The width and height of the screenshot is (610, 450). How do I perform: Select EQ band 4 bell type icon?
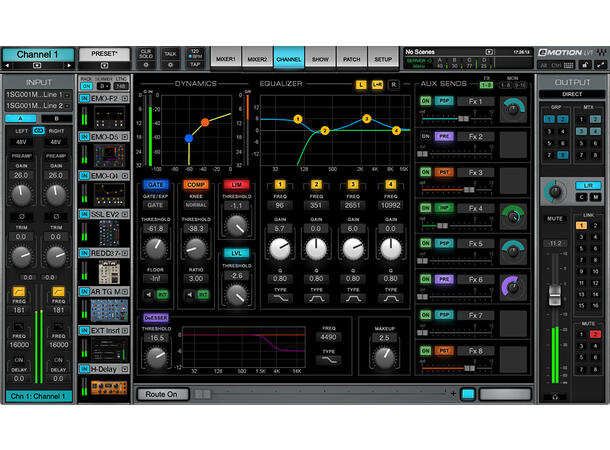point(391,298)
